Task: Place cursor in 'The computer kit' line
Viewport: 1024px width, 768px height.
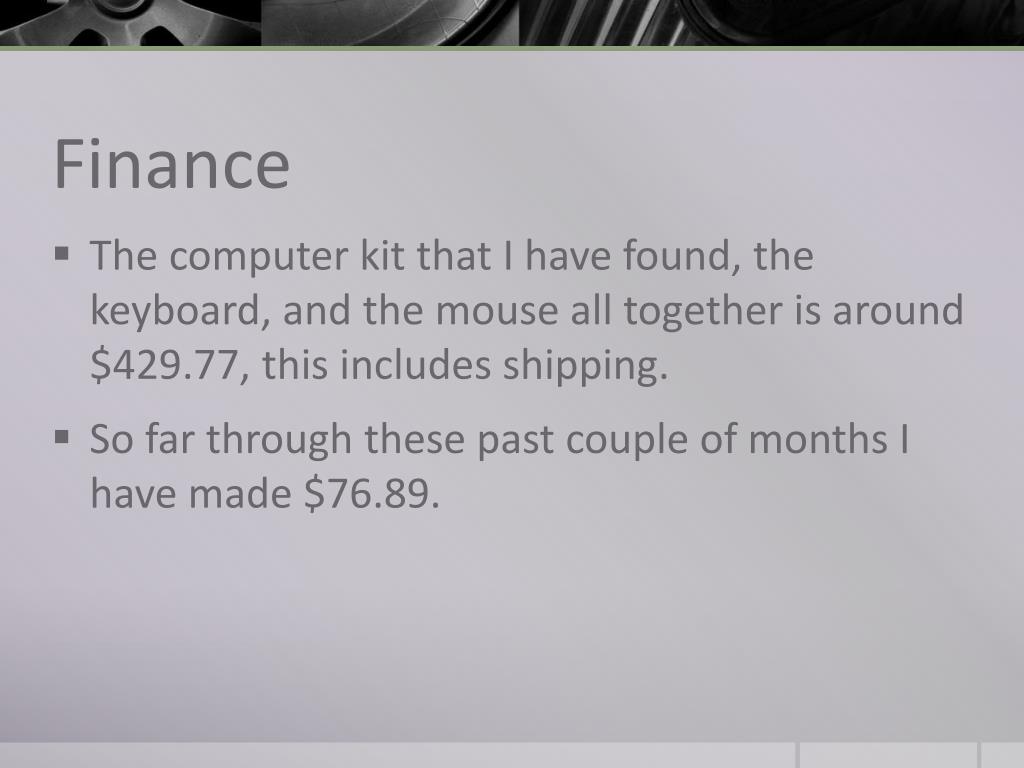Action: (x=452, y=255)
